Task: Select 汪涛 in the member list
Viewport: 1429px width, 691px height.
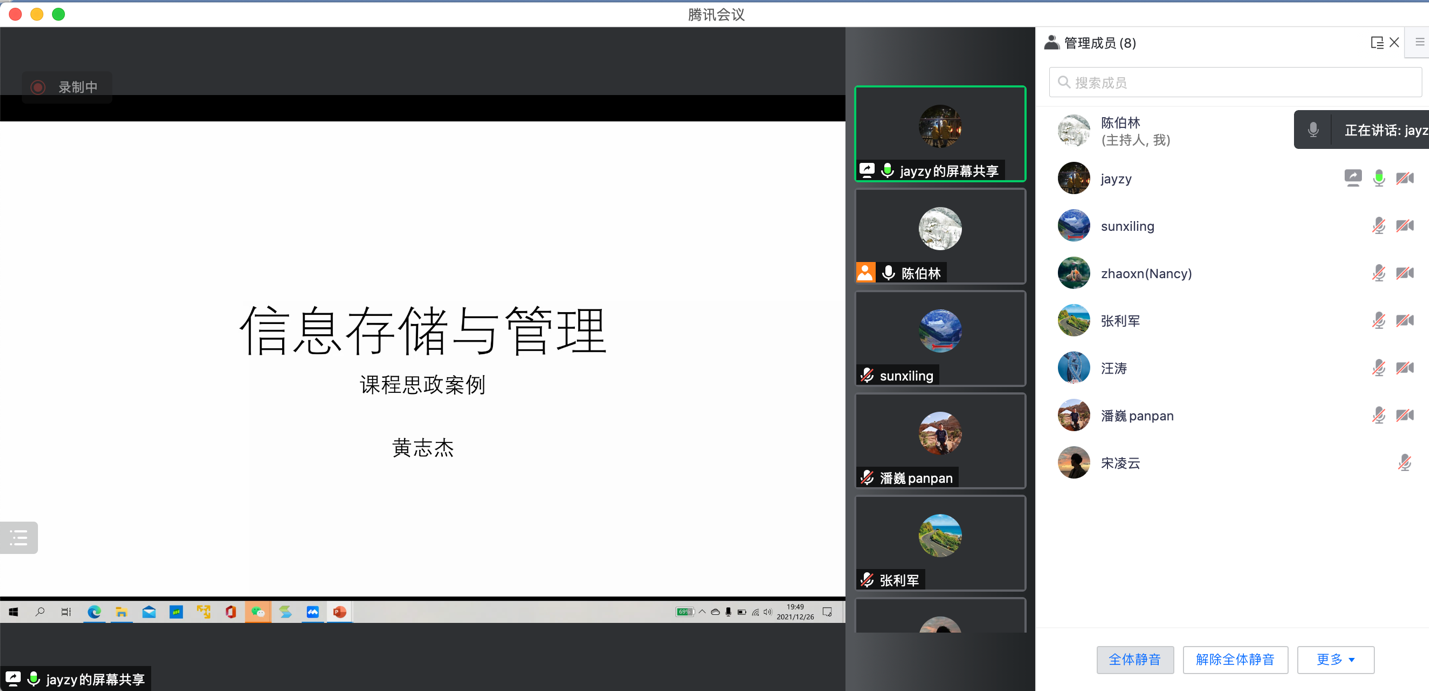Action: click(x=1114, y=368)
